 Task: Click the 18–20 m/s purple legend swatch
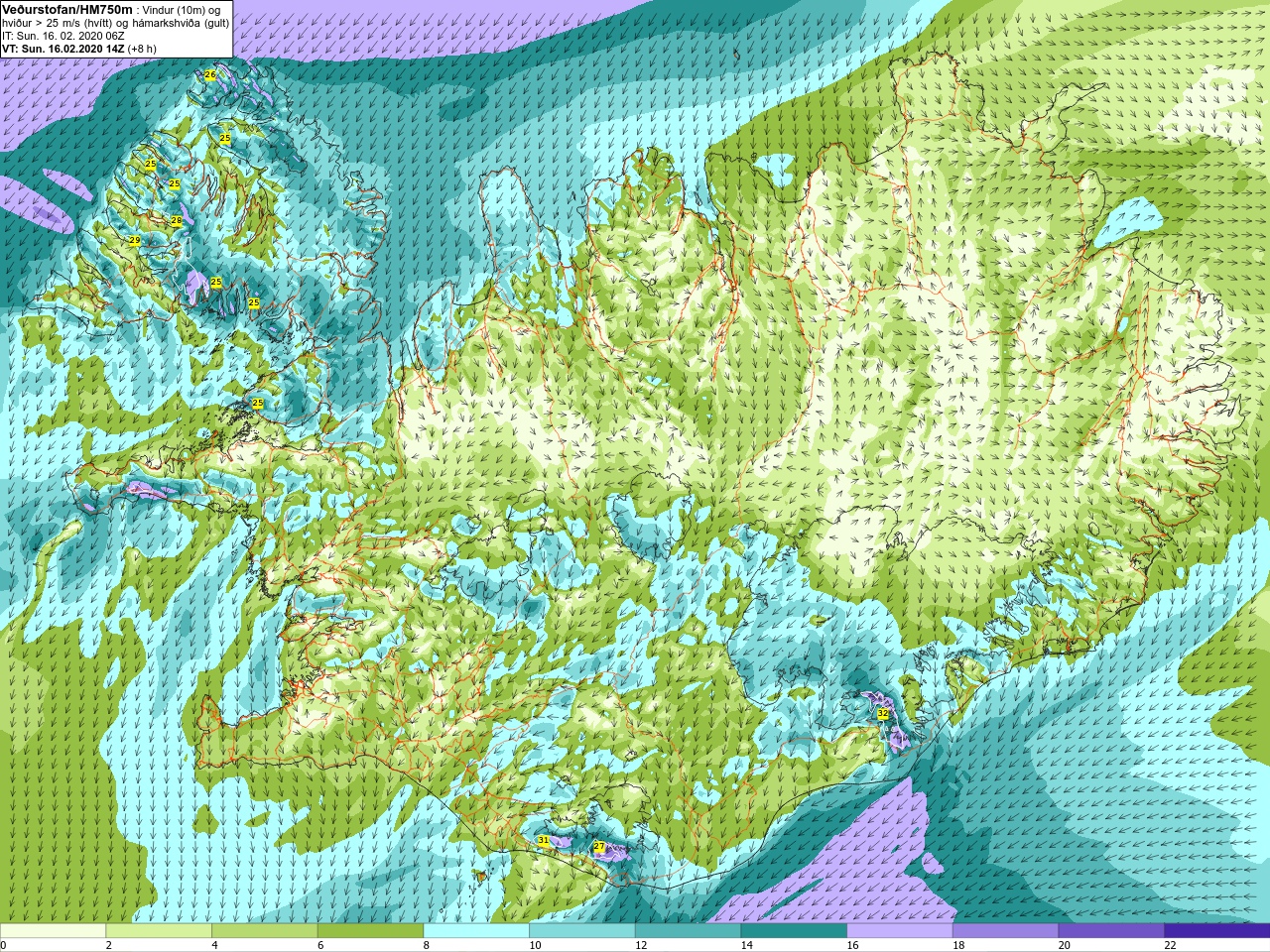pos(1005,931)
